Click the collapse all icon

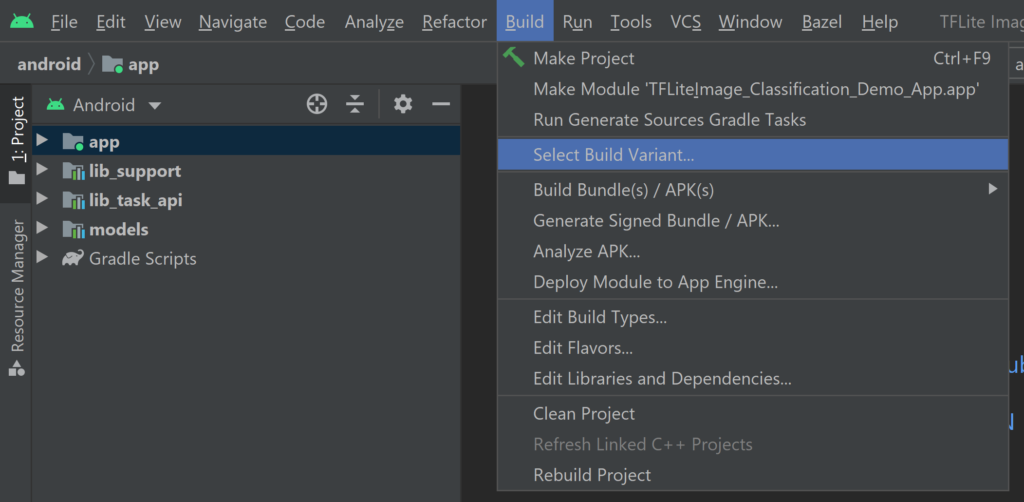[355, 104]
